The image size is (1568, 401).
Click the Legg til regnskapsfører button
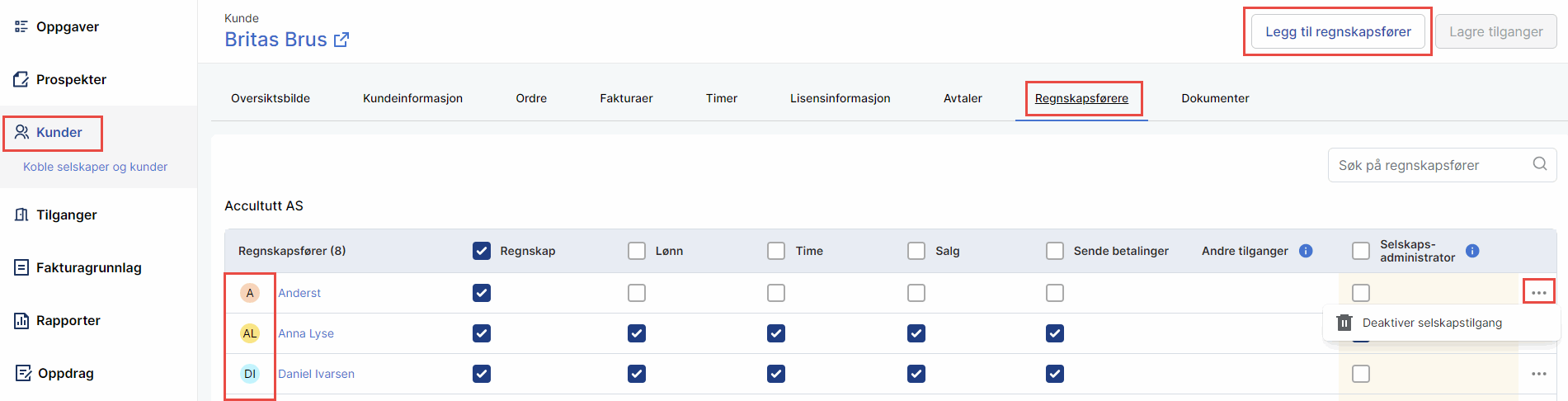tap(1338, 31)
